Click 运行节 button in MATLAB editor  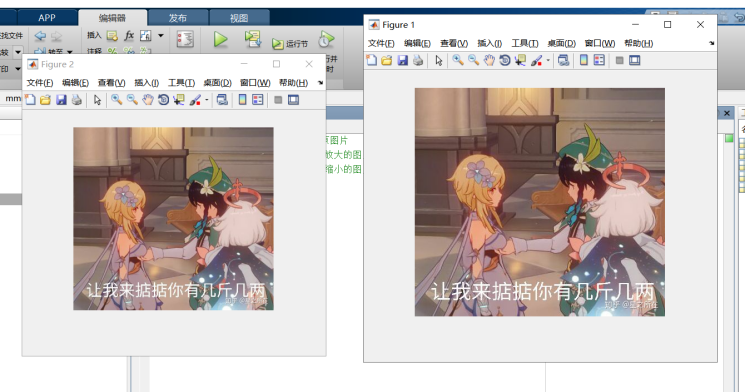pos(290,44)
